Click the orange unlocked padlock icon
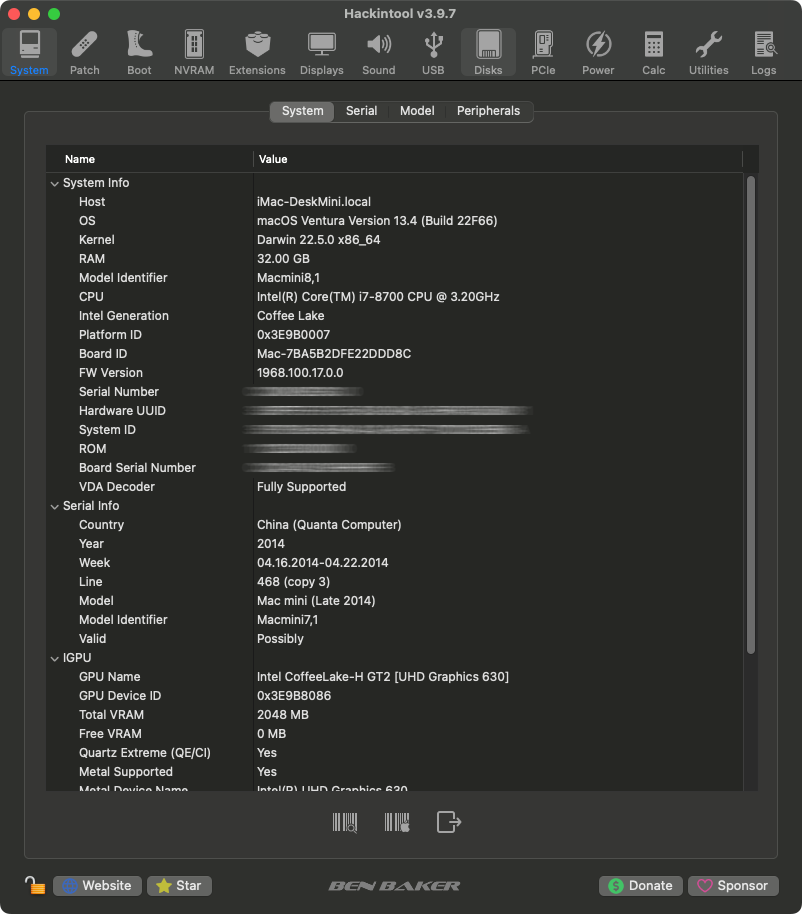Screen dimensions: 802x914 [35, 885]
